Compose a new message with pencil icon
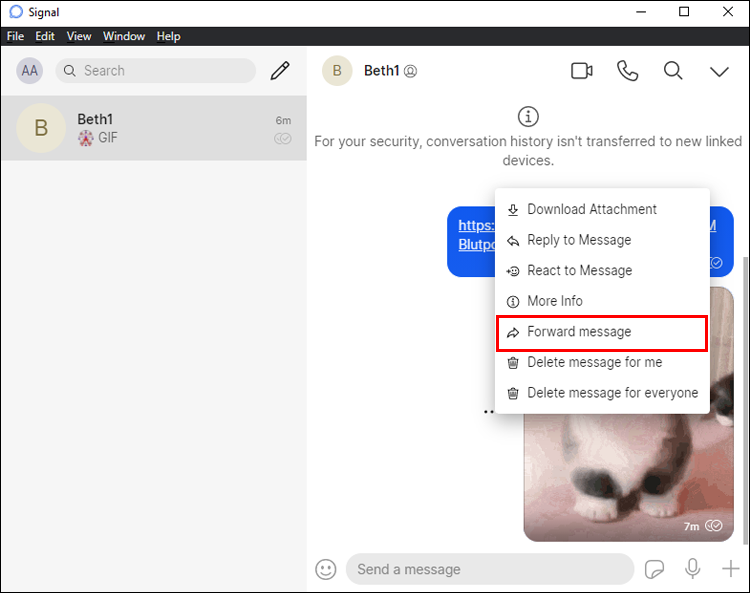750x593 pixels. [280, 71]
